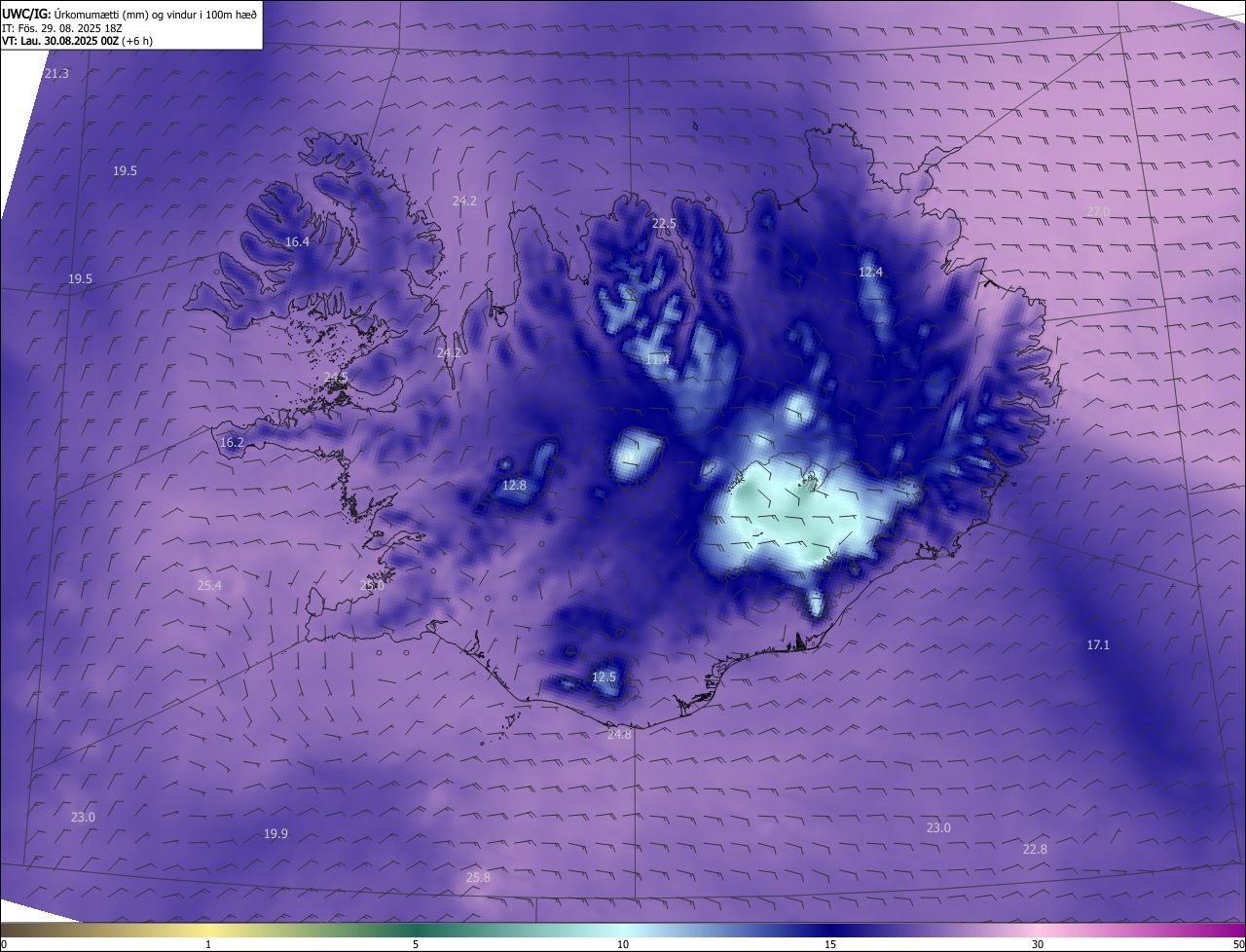
Task: Click the 19.9 value label over the sea
Action: pos(275,834)
